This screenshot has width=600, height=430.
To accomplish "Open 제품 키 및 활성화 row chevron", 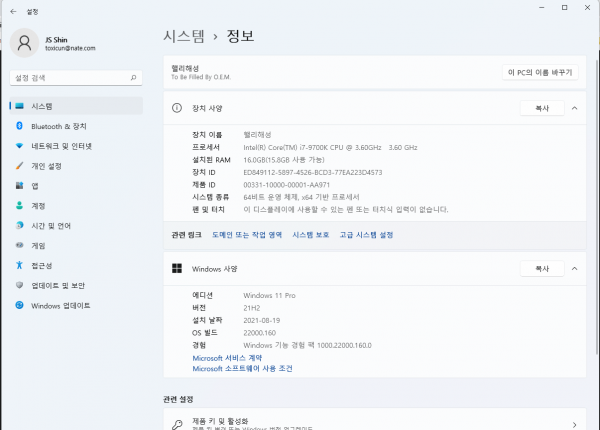I will 574,425.
